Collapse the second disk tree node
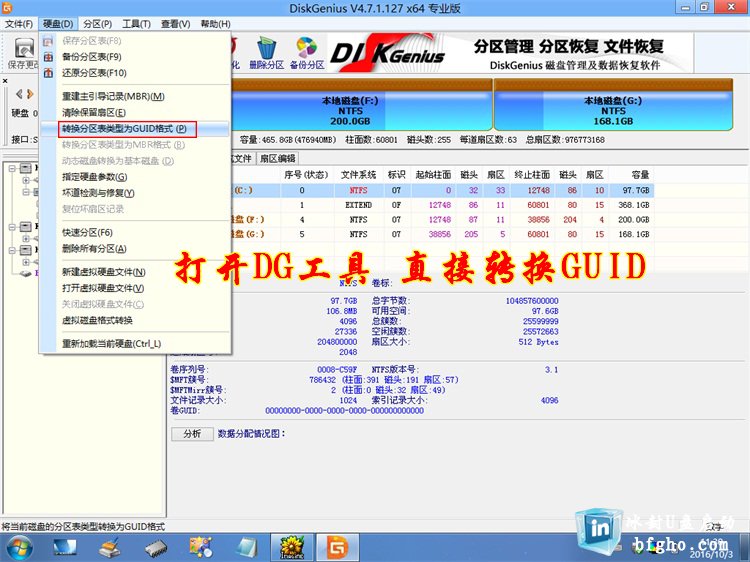The height and width of the screenshot is (562, 750). [12, 227]
